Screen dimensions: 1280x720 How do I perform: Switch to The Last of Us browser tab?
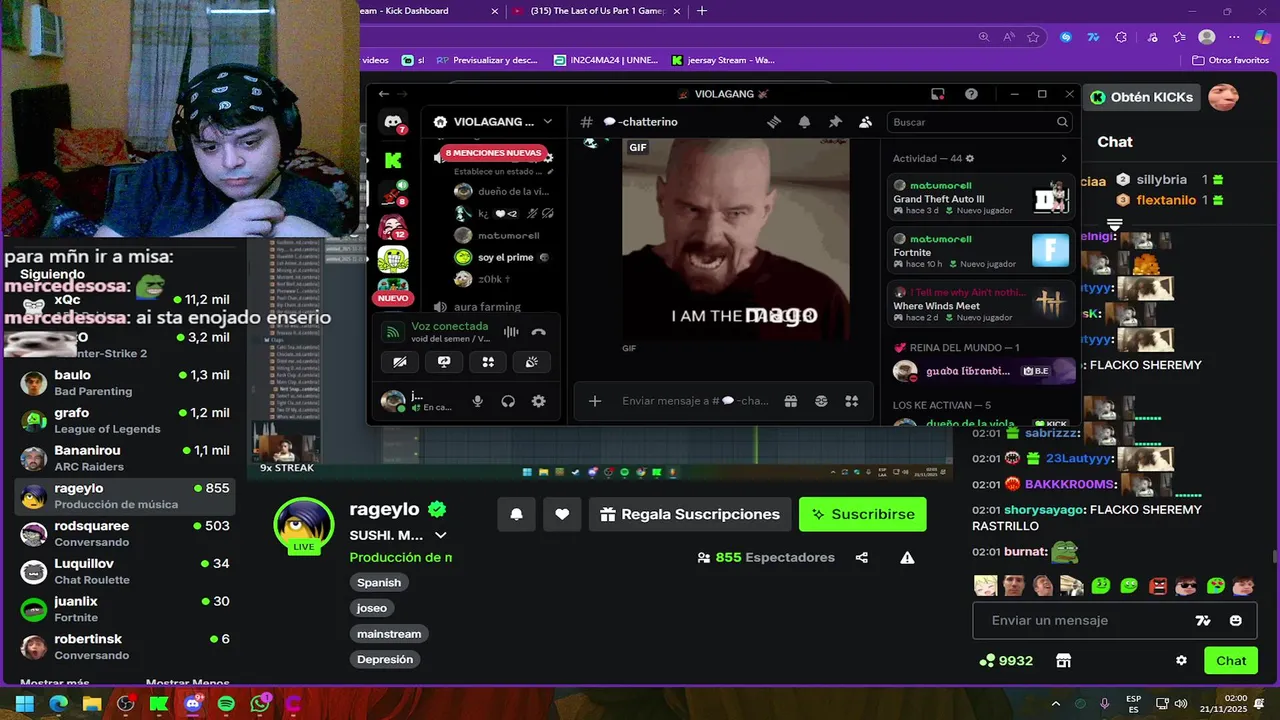[x=598, y=11]
